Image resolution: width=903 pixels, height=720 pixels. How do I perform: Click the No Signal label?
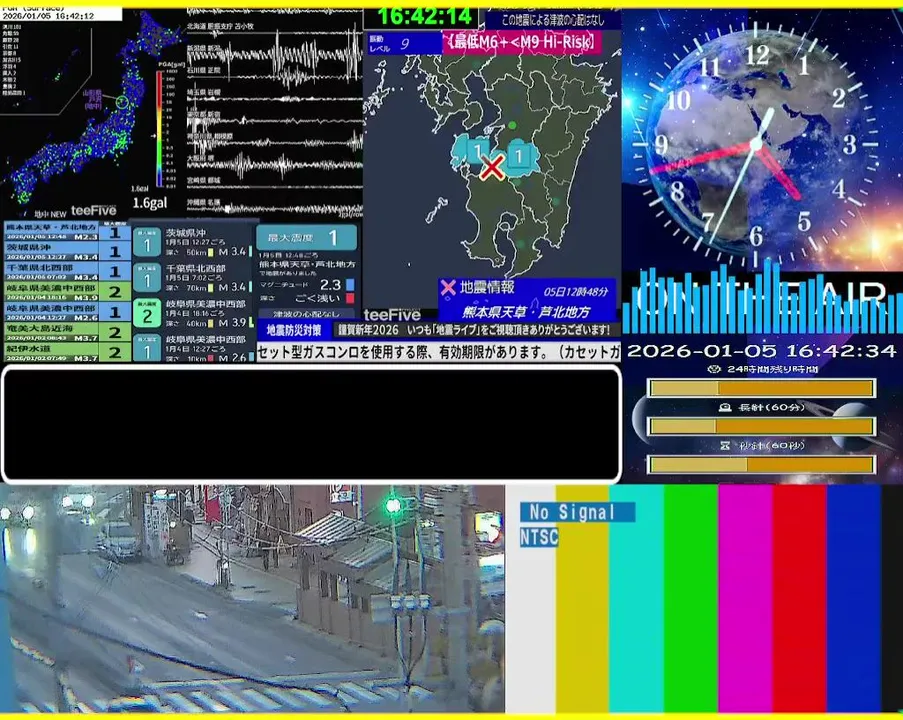[x=577, y=511]
